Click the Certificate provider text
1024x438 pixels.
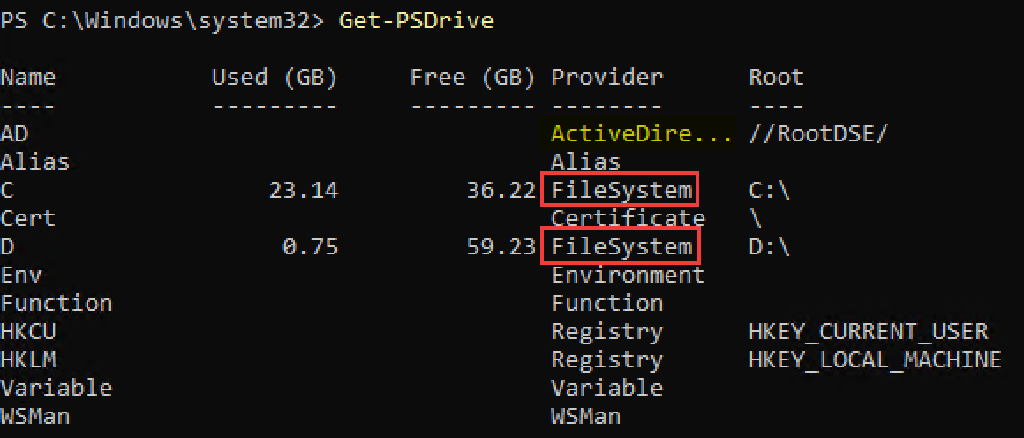click(x=628, y=218)
